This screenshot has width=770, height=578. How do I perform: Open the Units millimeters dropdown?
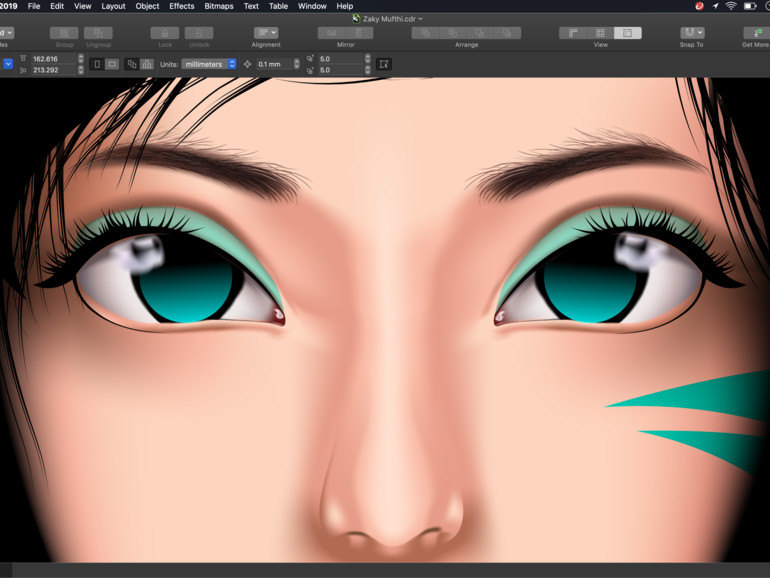click(x=209, y=64)
